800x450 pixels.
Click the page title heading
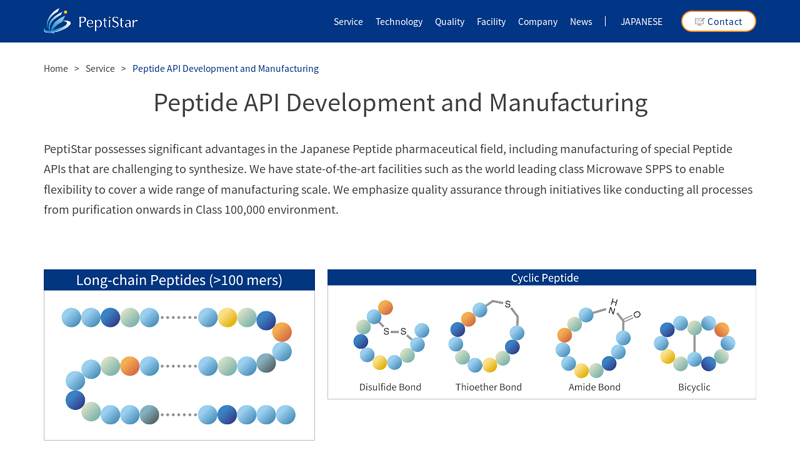point(401,103)
